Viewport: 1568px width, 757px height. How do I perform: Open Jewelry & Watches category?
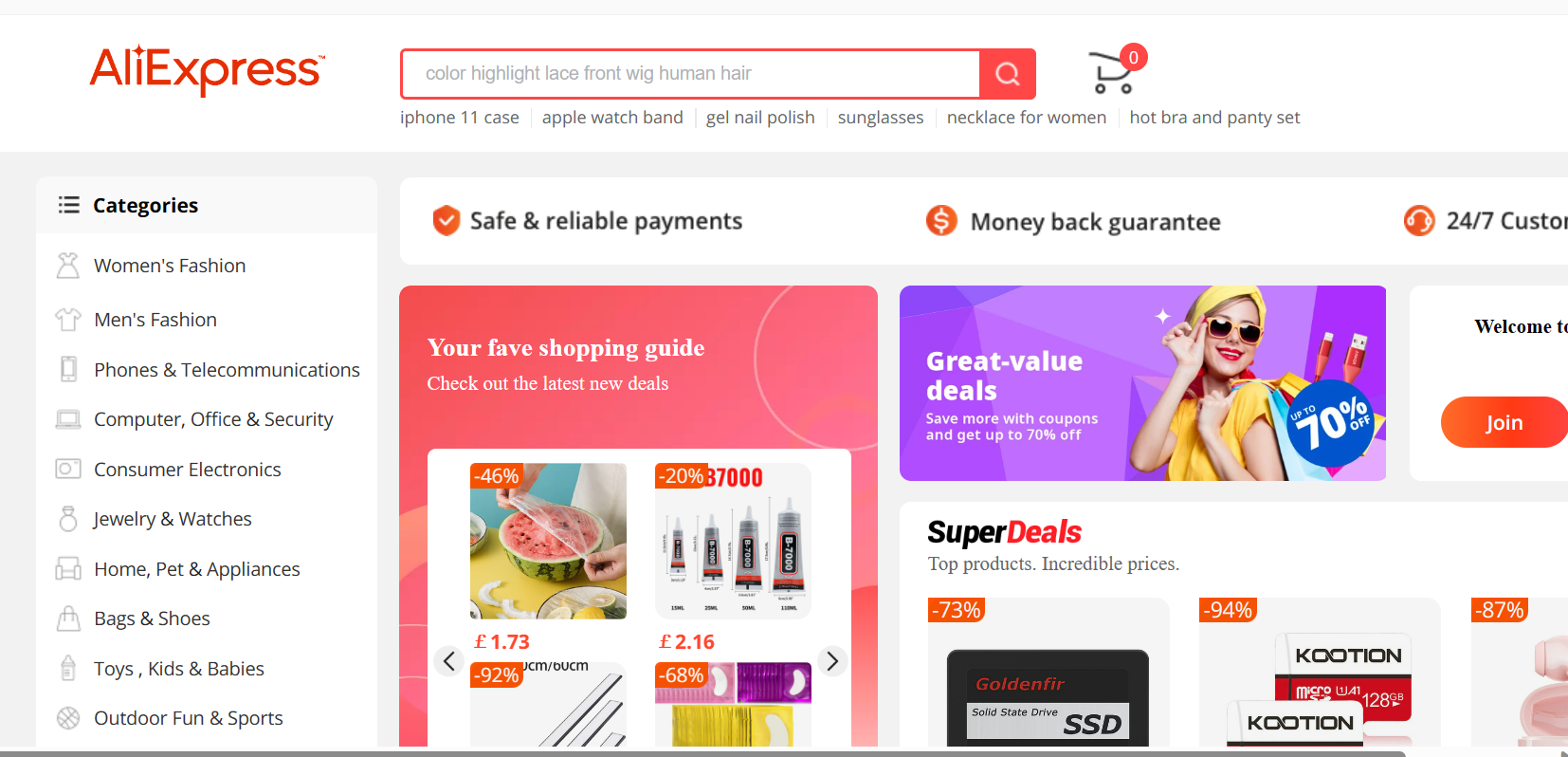pyautogui.click(x=173, y=519)
